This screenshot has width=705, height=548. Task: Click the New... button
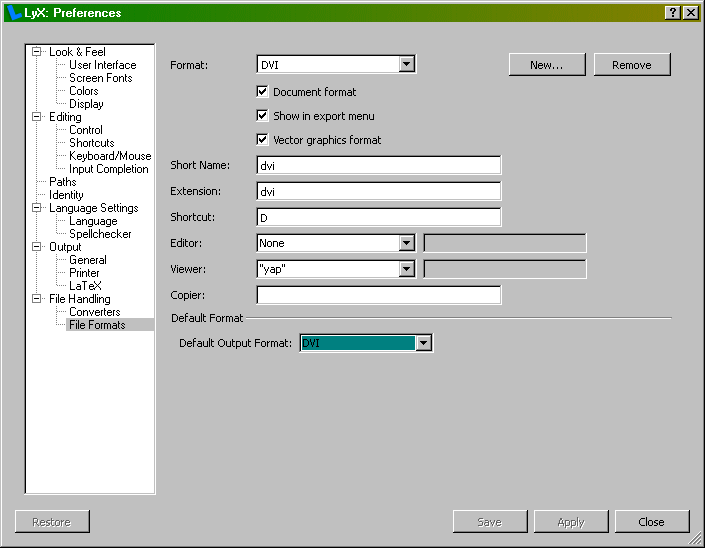pyautogui.click(x=547, y=65)
